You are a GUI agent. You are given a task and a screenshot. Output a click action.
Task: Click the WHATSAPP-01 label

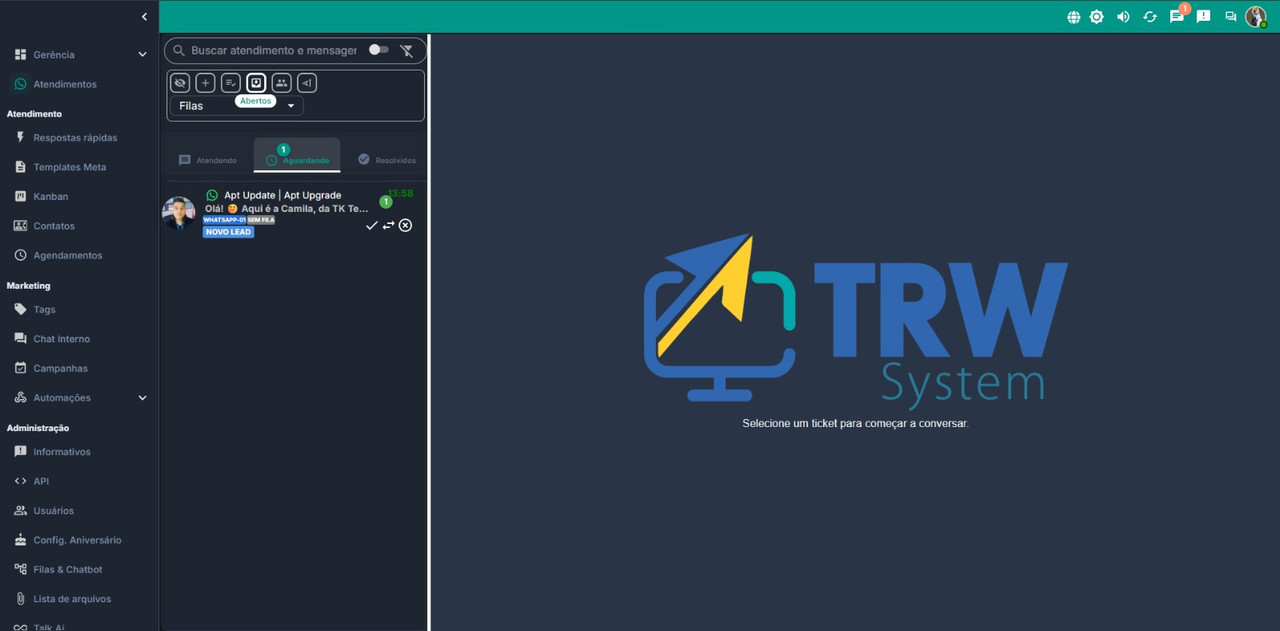pyautogui.click(x=225, y=220)
